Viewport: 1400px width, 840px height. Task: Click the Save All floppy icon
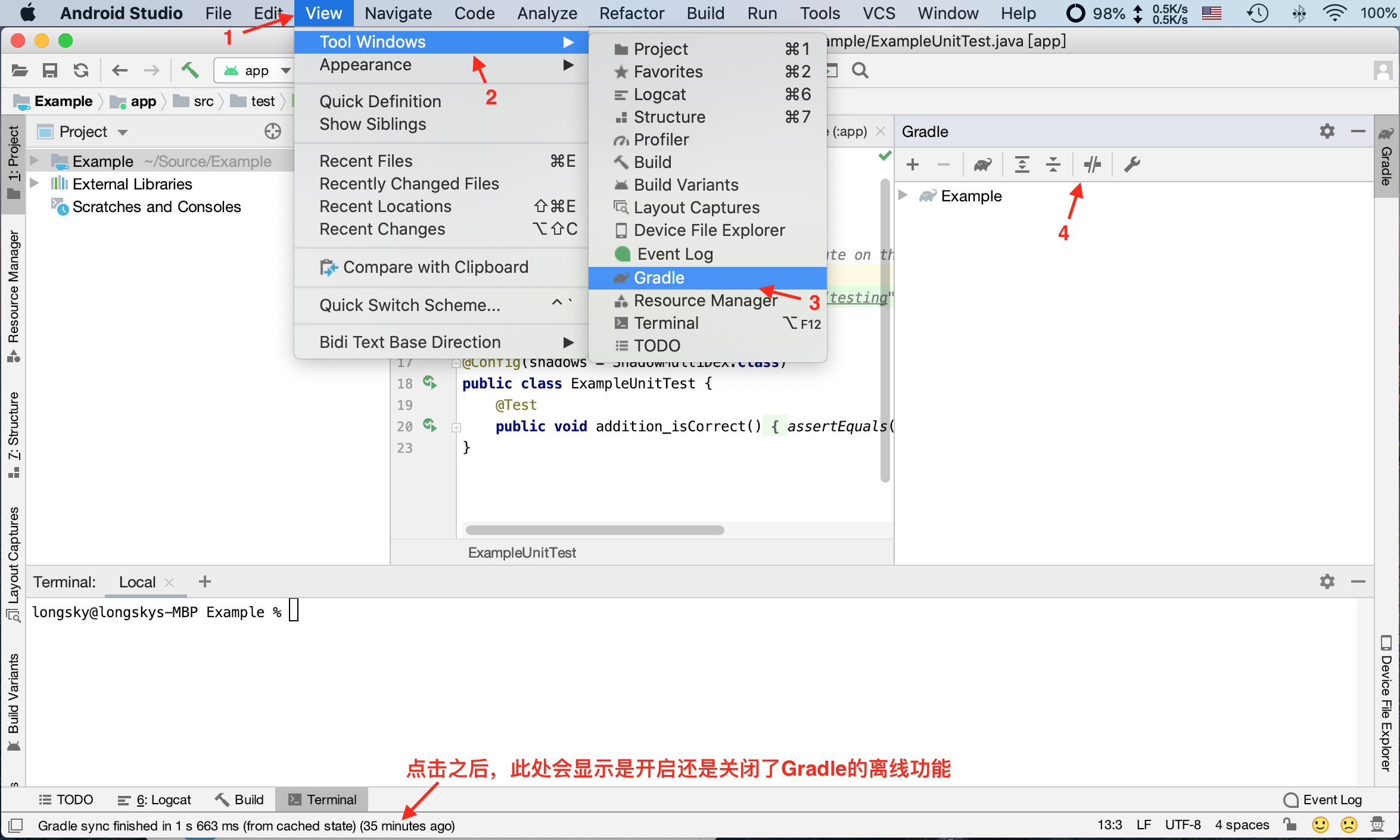(x=50, y=70)
